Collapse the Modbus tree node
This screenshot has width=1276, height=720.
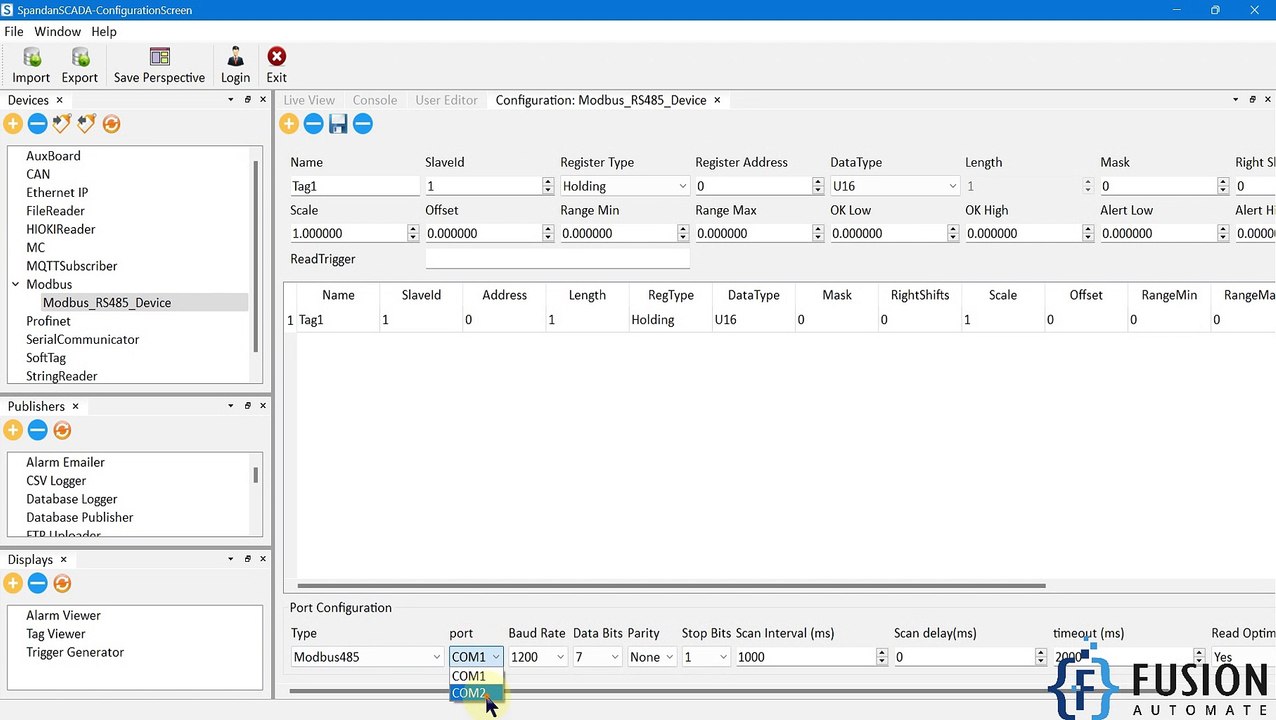(x=16, y=284)
